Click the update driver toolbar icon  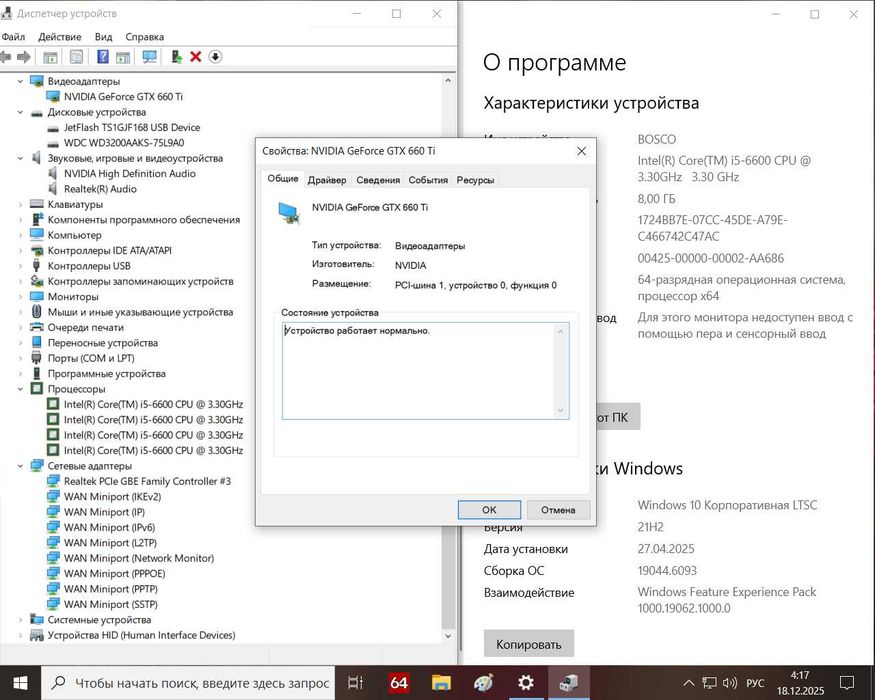click(x=176, y=57)
